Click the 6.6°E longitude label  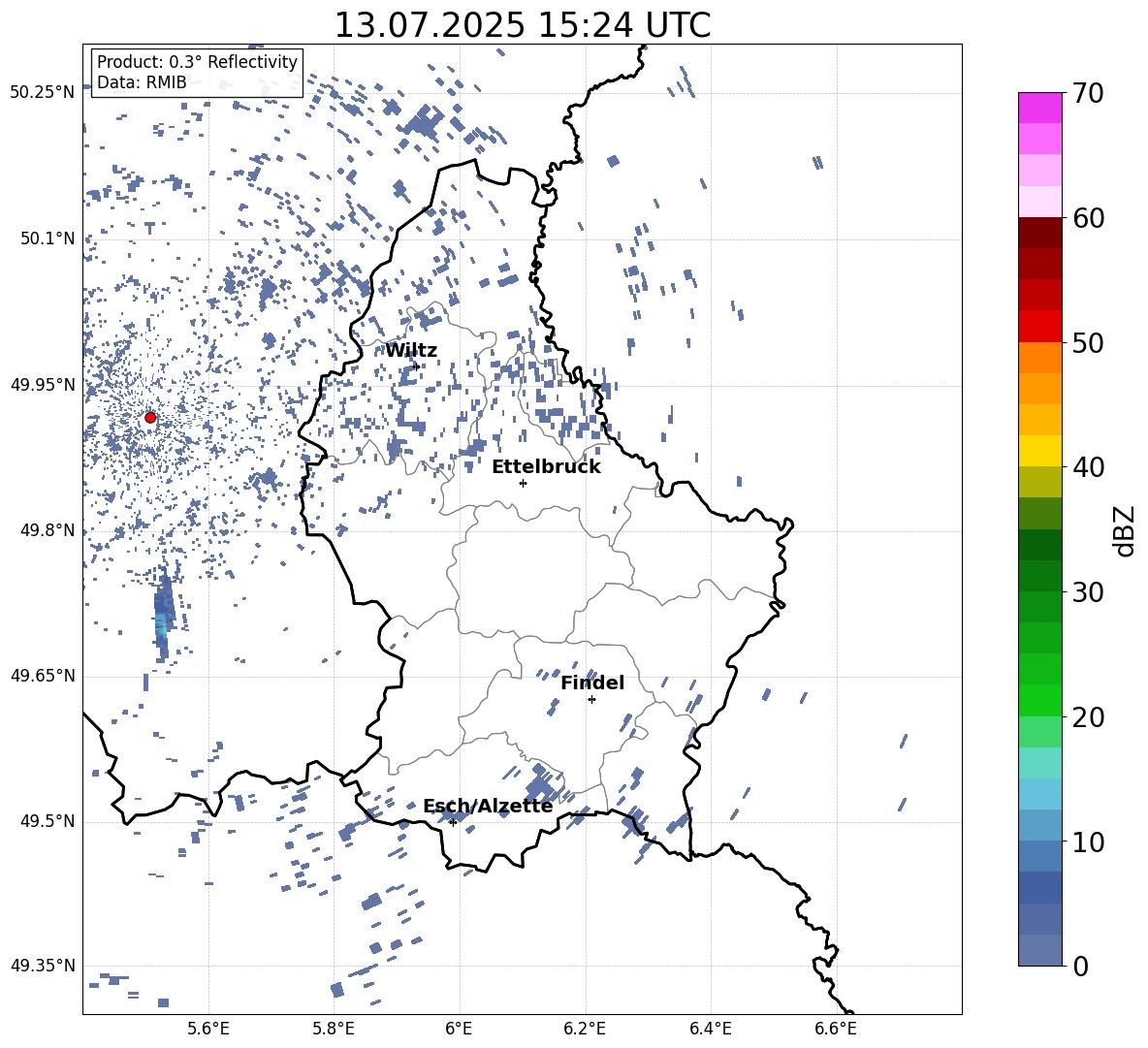pos(836,1030)
